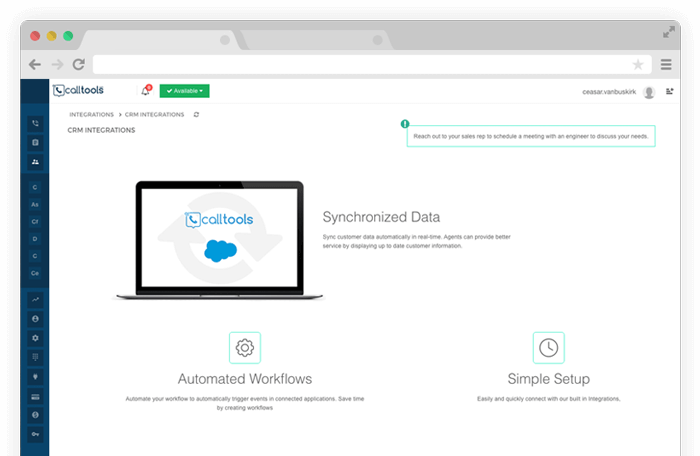Click the calltools logo in the header
This screenshot has height=456, width=700.
tap(78, 90)
